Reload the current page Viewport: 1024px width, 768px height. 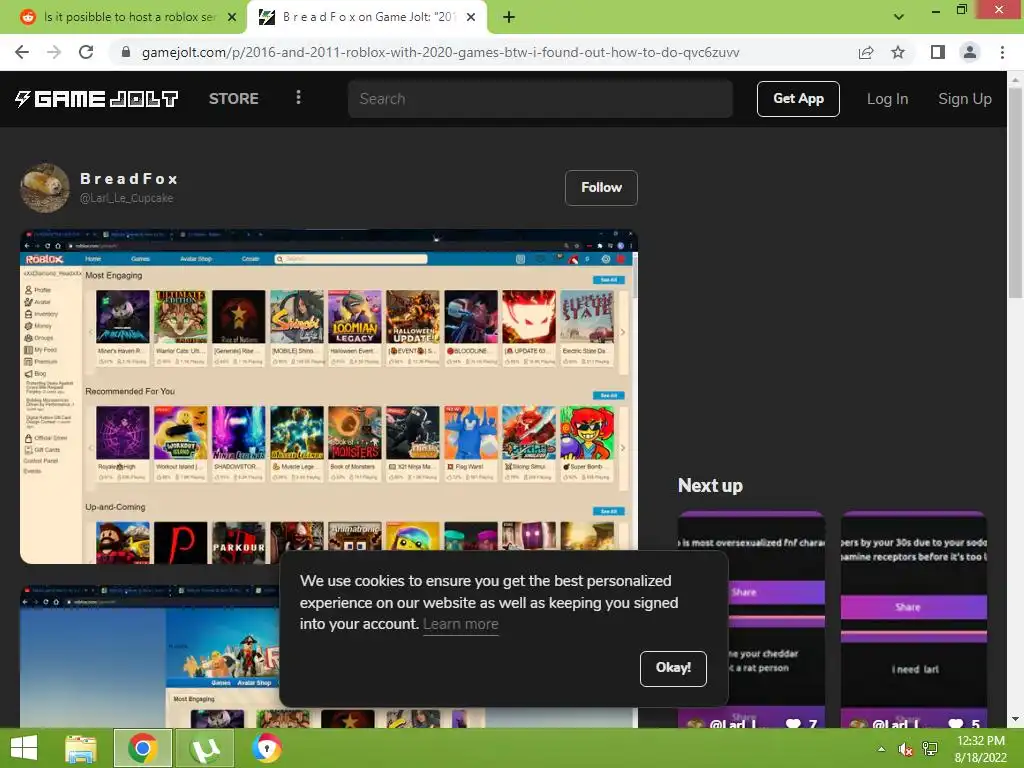click(86, 52)
